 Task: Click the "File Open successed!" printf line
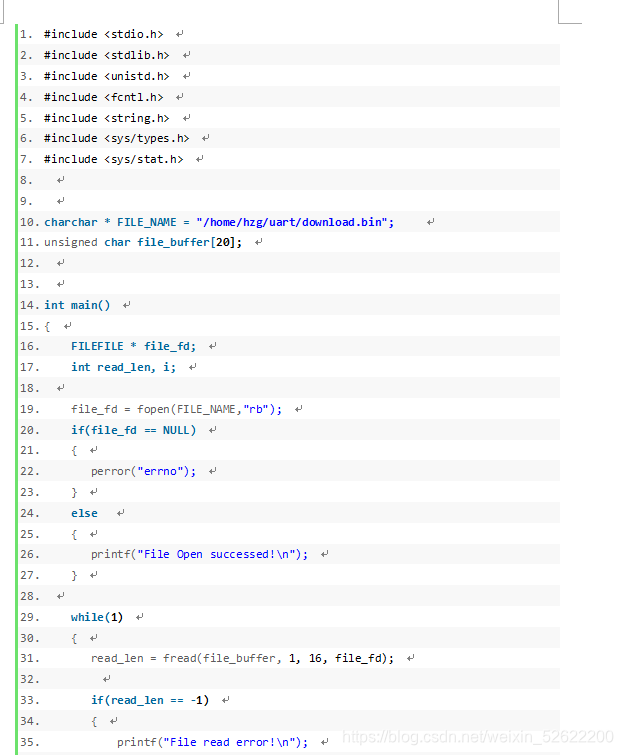tap(199, 555)
